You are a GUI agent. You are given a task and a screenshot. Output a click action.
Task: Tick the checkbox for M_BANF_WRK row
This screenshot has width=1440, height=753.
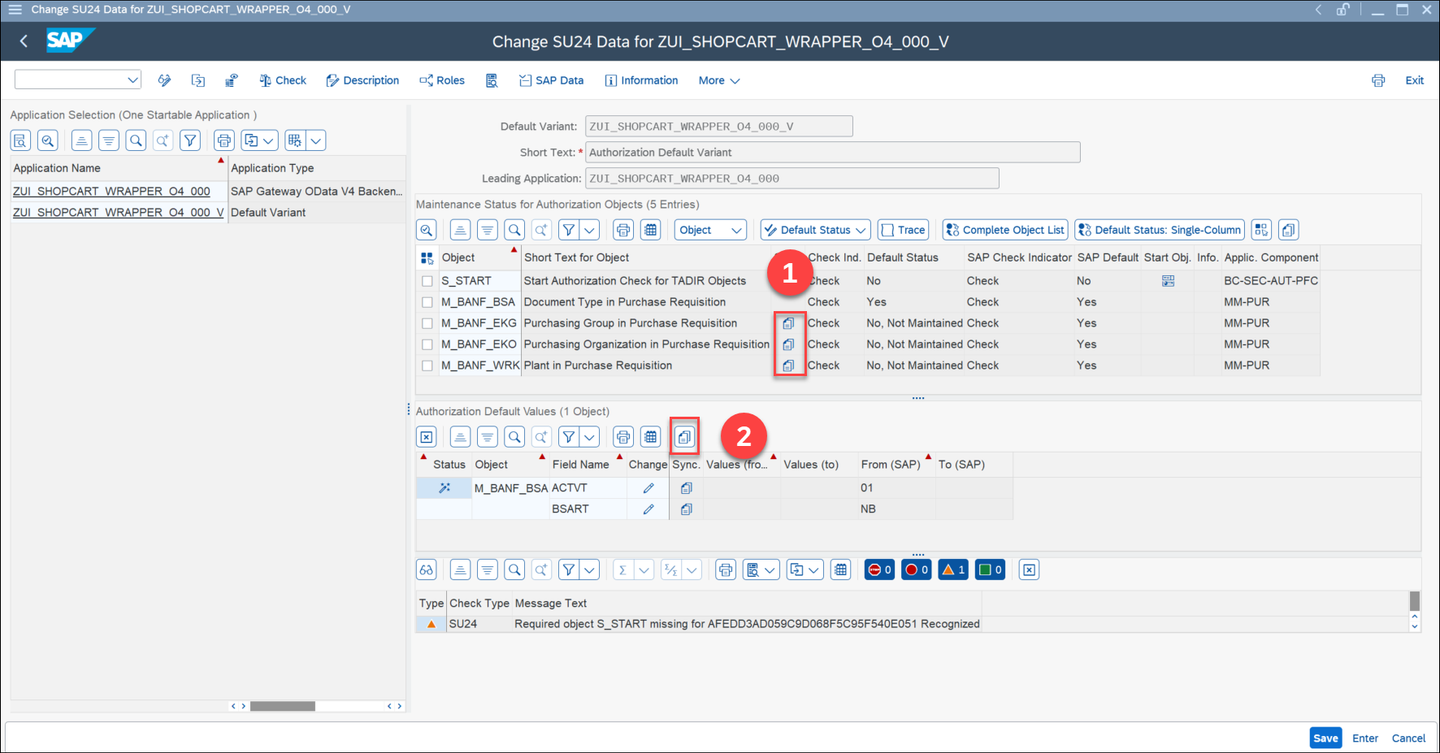click(x=427, y=365)
